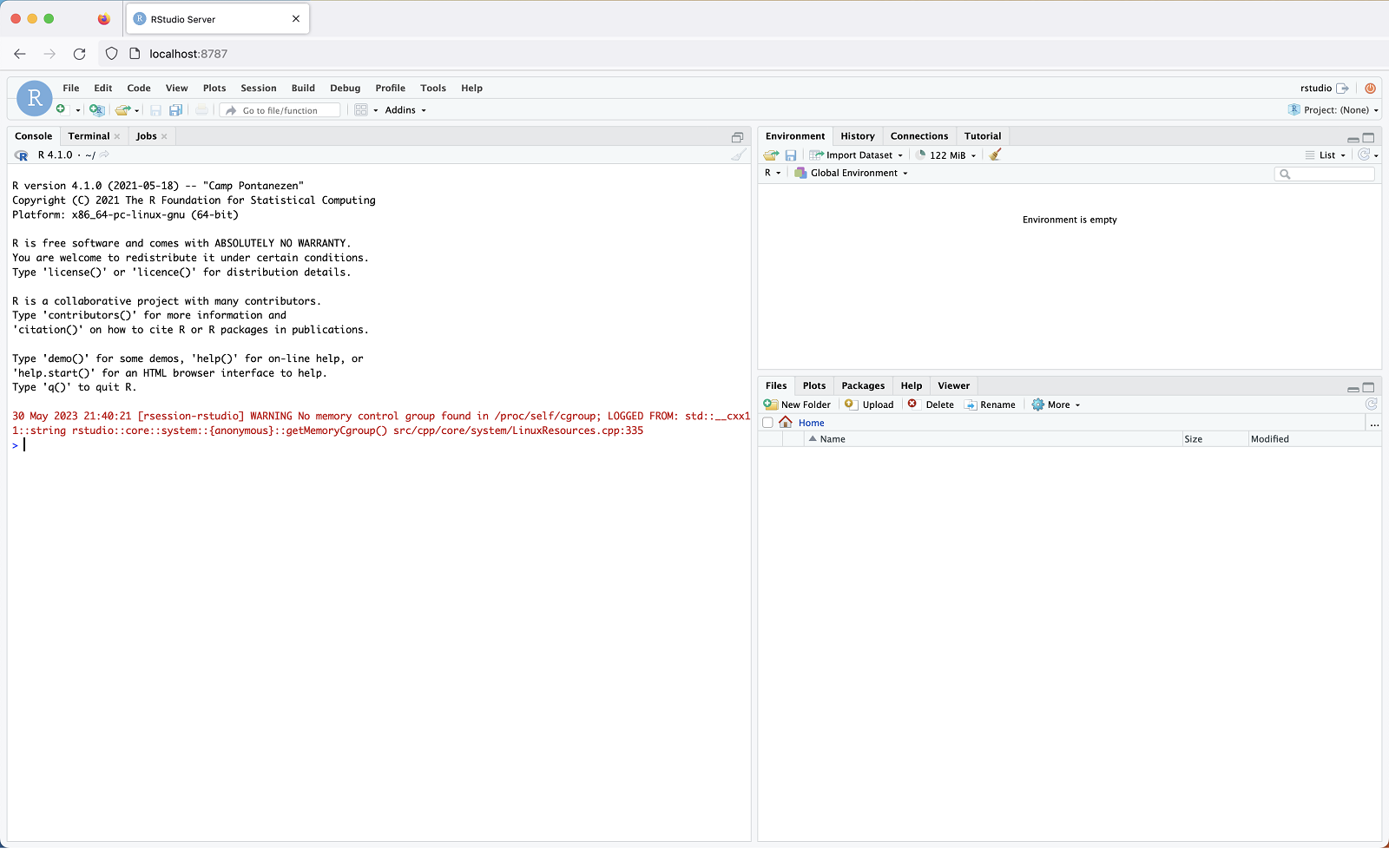Click the view working directory arrow icon
The width and height of the screenshot is (1389, 868).
[104, 155]
